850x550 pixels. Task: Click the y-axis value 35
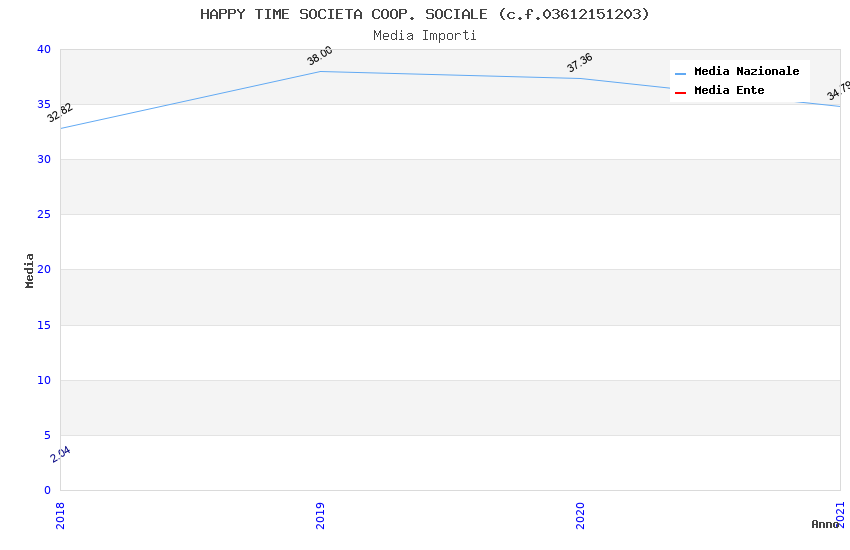coord(44,104)
